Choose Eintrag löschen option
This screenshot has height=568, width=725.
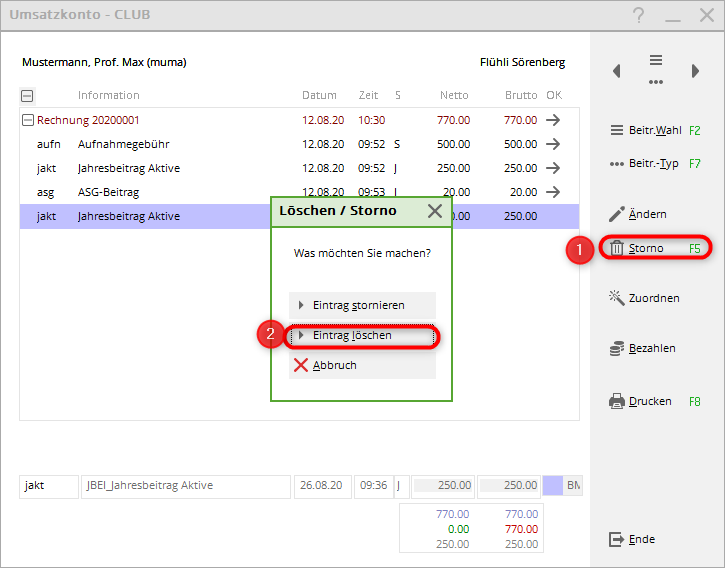point(361,336)
